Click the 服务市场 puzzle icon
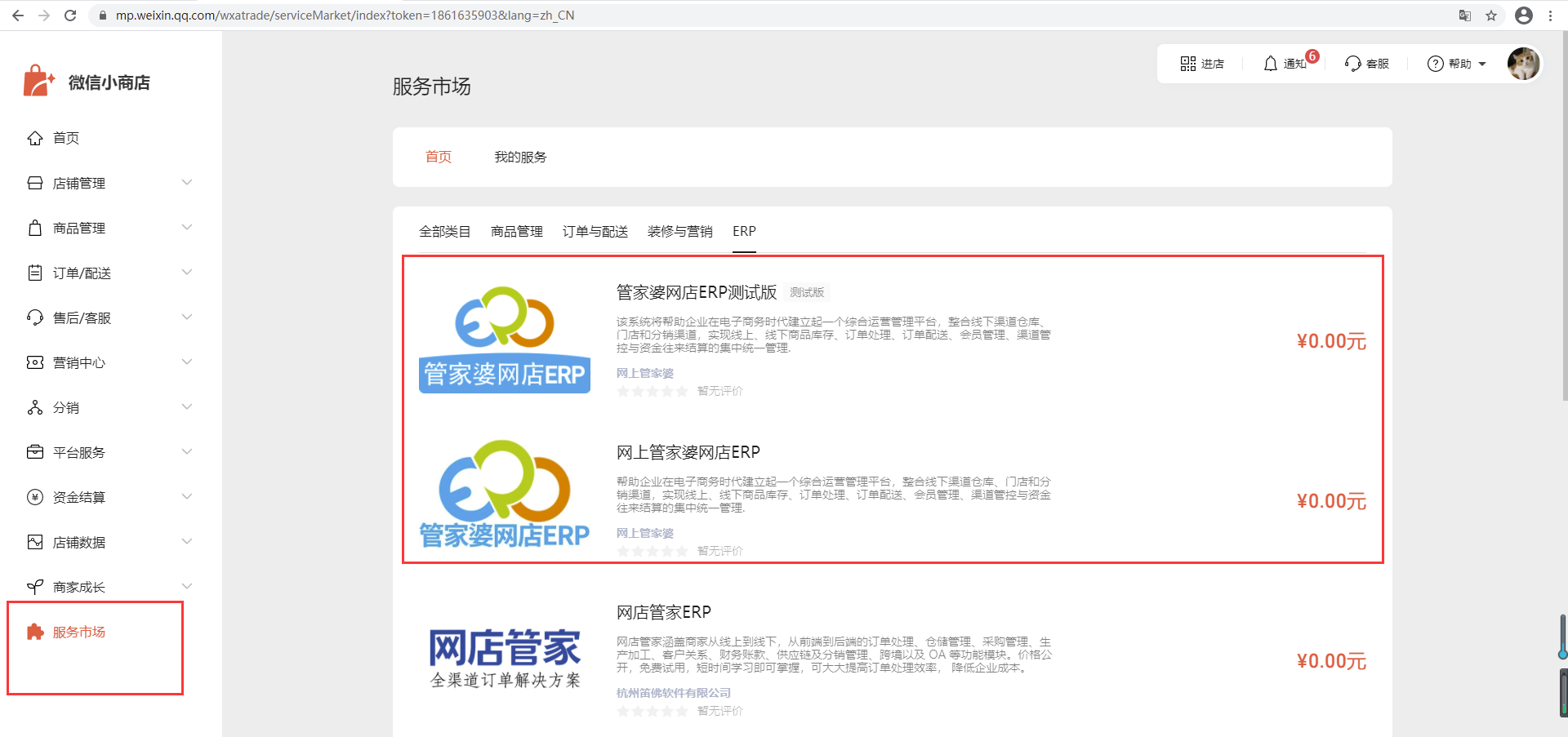The image size is (1568, 737). pos(35,632)
